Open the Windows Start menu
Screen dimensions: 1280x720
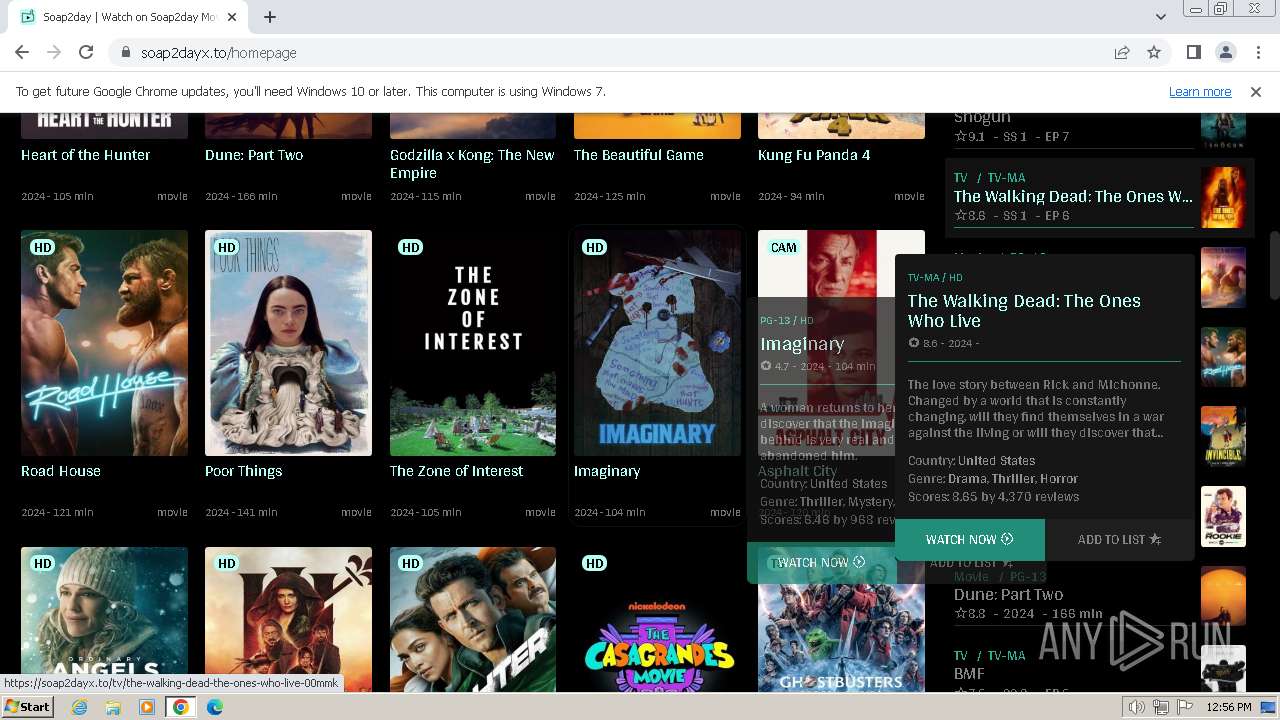point(27,707)
